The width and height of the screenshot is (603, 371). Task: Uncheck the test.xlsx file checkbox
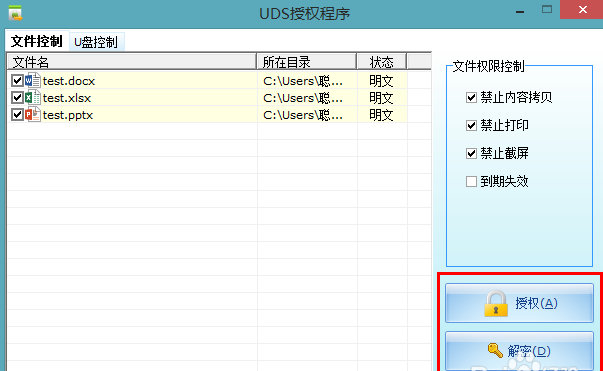[17, 98]
